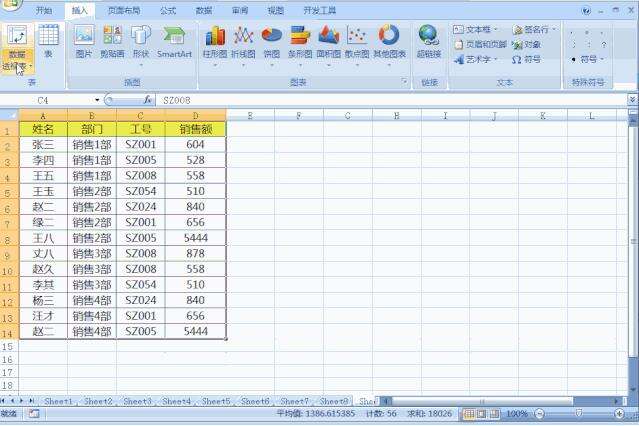Click the Select All corner button
639x426 pixels.
click(9, 115)
